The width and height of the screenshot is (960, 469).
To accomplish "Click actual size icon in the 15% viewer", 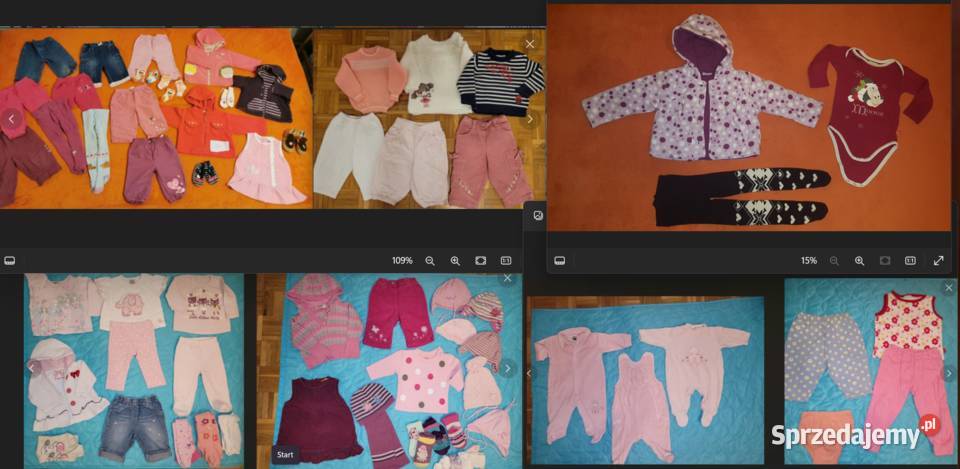I will tap(910, 260).
